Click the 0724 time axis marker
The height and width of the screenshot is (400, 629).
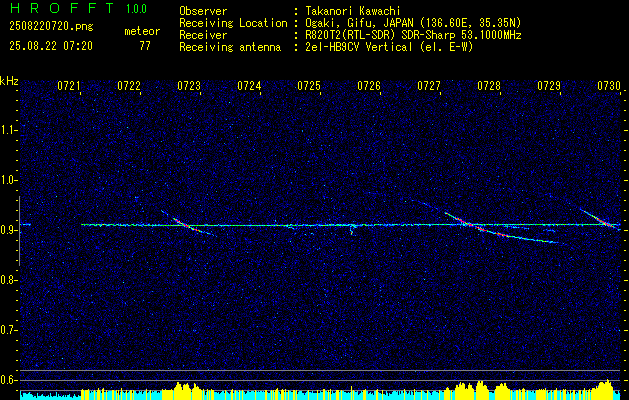point(249,86)
